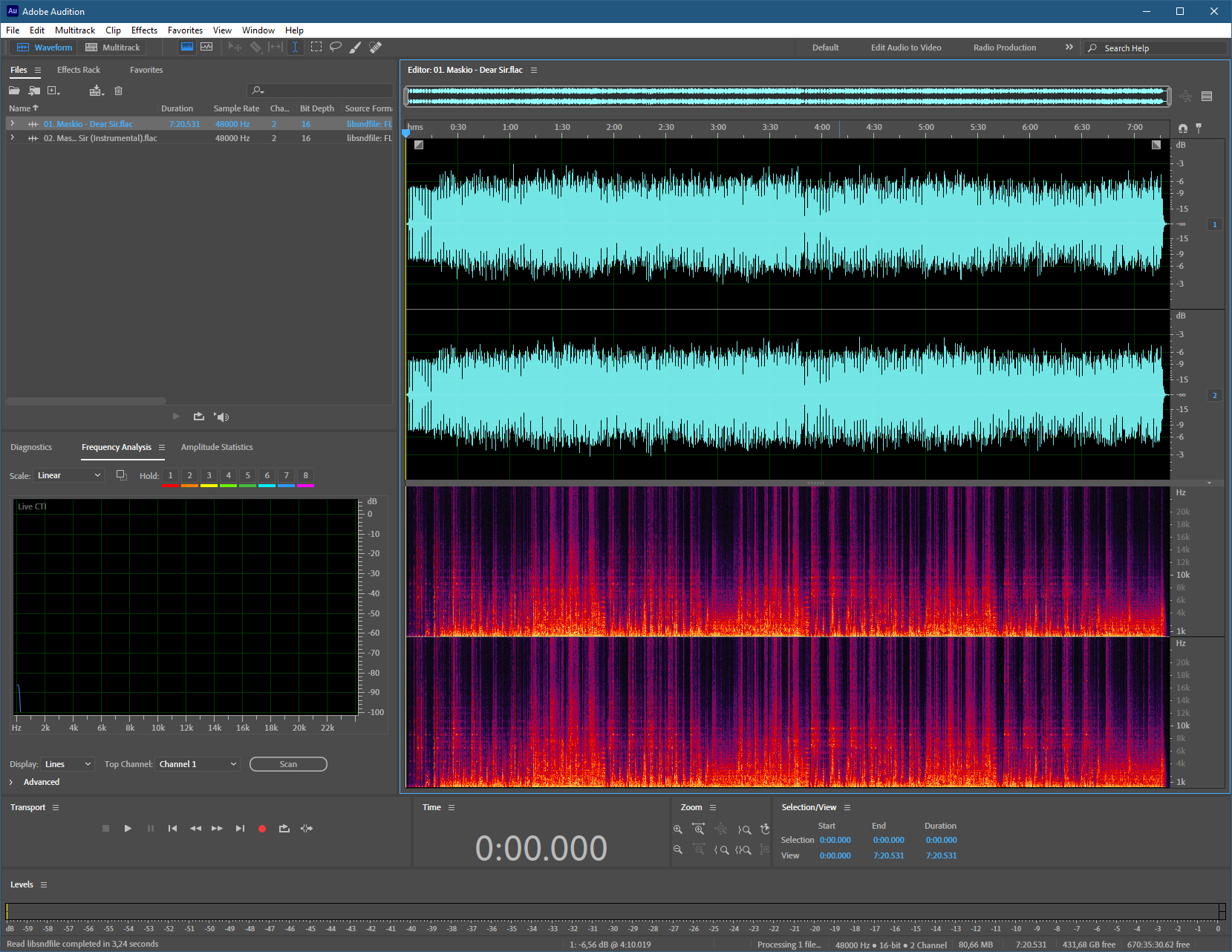Open Insert into Multitrack dropdown
This screenshot has width=1232, height=952.
[97, 91]
